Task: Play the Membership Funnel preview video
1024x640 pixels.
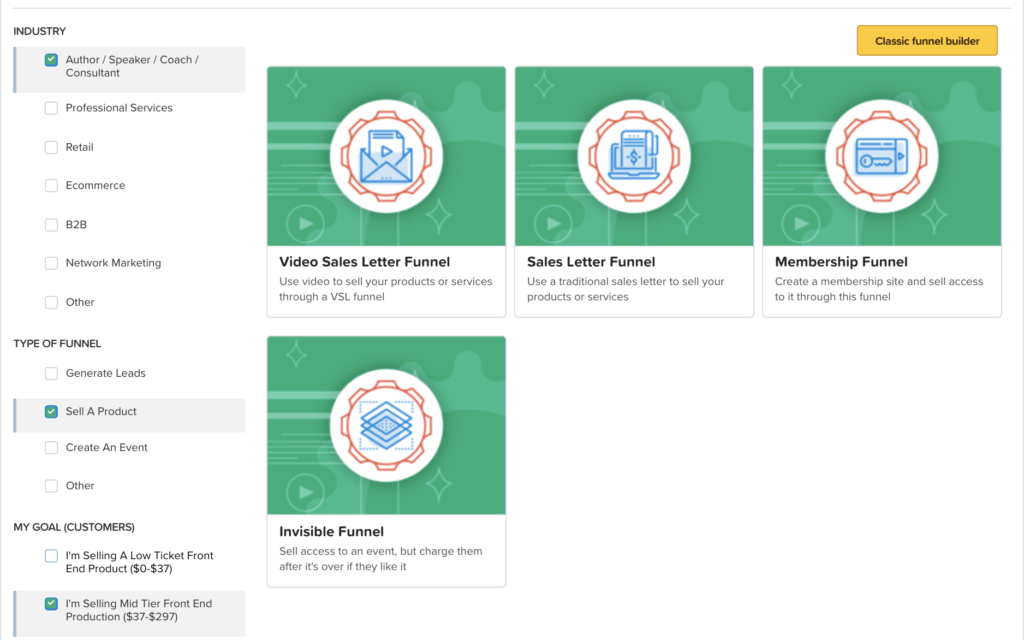Action: coord(803,221)
